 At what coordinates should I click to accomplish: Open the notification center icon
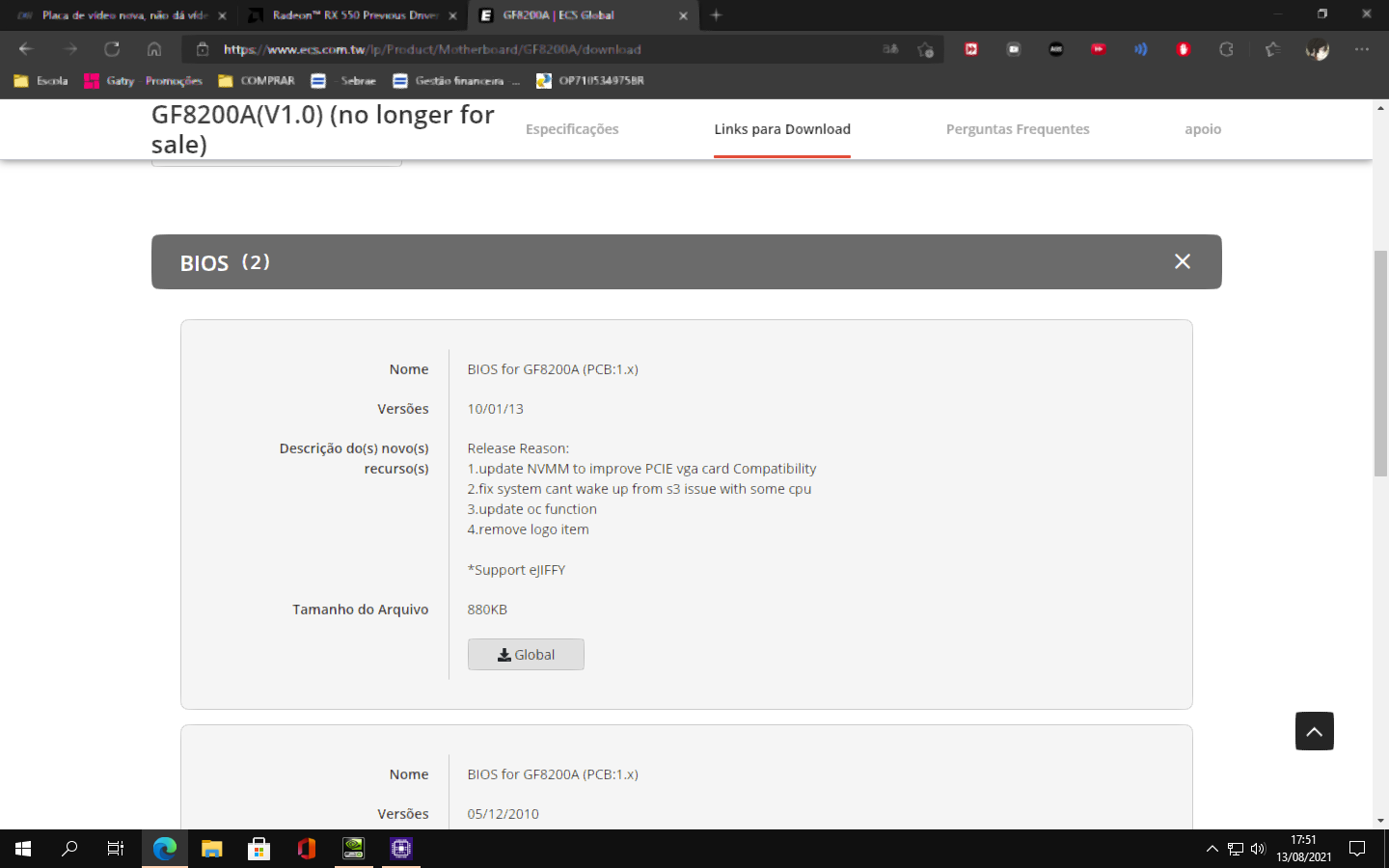1357,849
